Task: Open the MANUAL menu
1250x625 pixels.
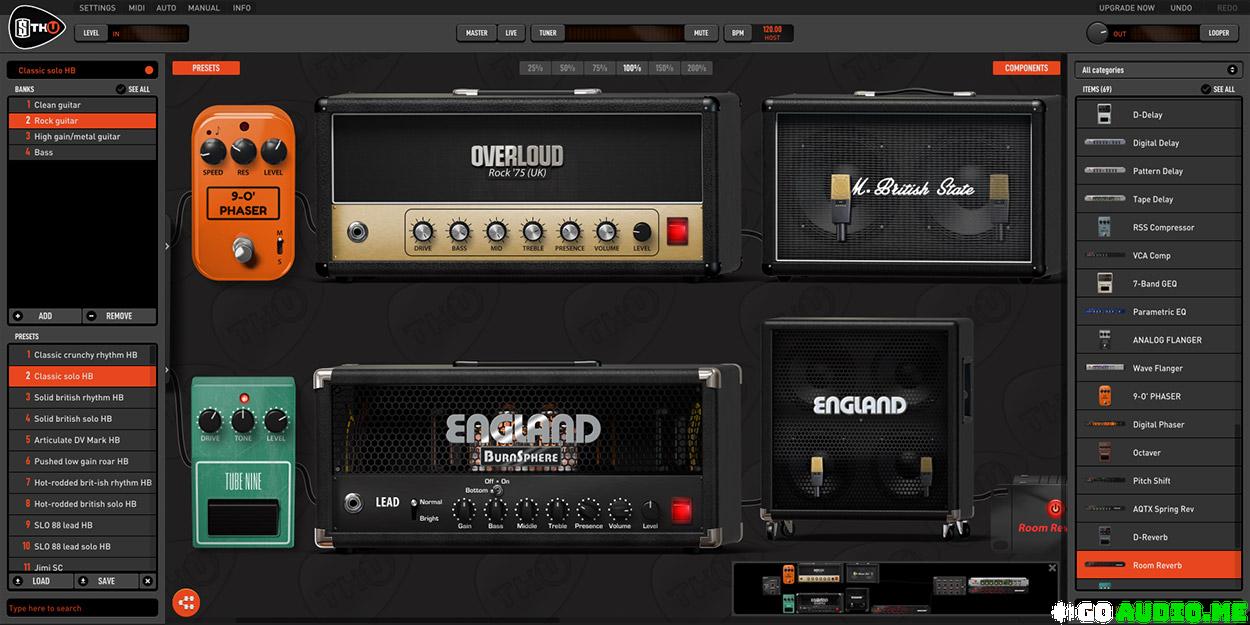Action: (204, 8)
